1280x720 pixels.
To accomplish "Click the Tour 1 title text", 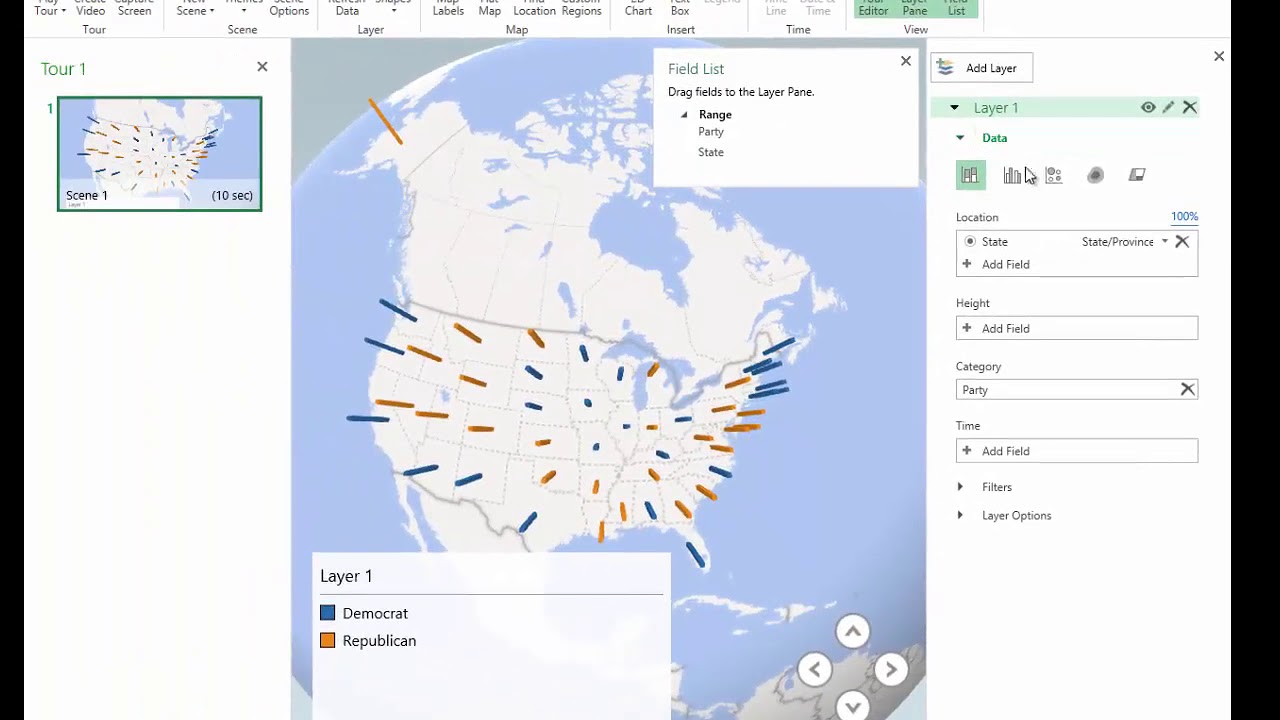I will pos(63,69).
